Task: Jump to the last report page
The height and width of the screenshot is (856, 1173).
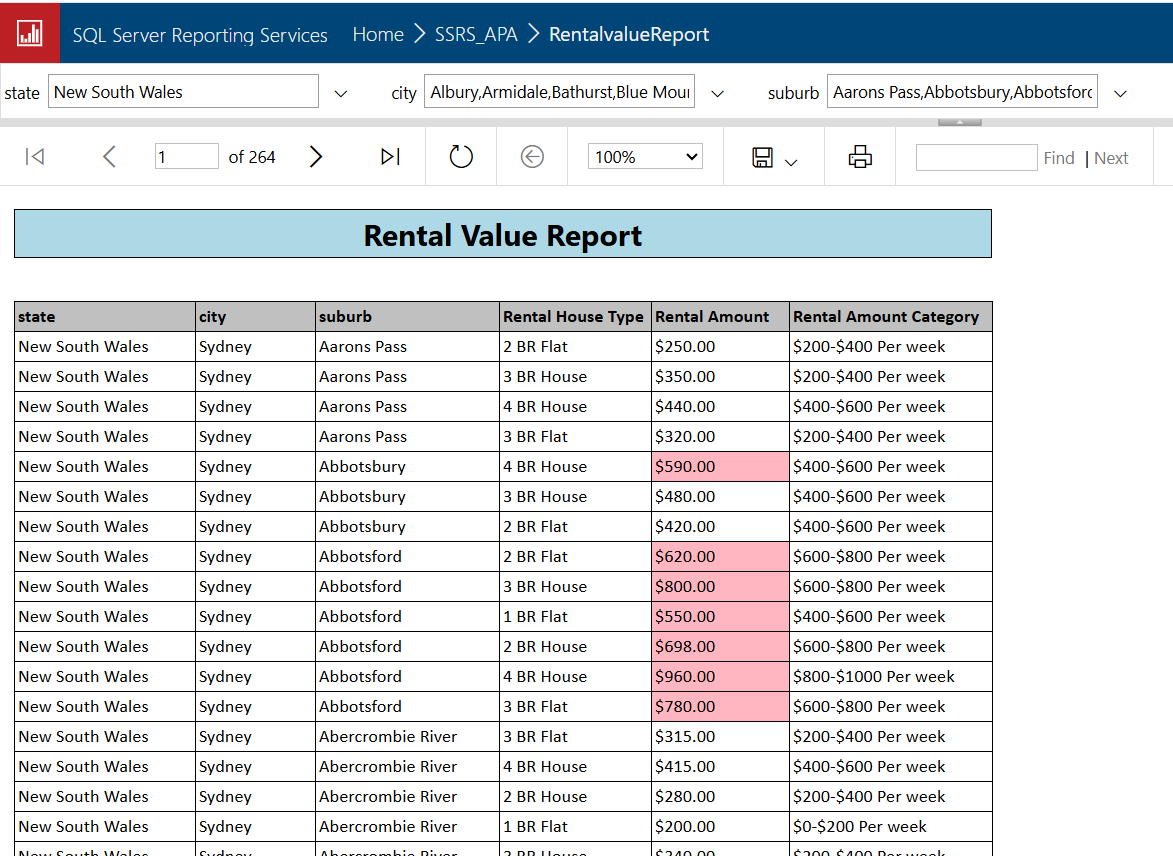Action: (390, 157)
